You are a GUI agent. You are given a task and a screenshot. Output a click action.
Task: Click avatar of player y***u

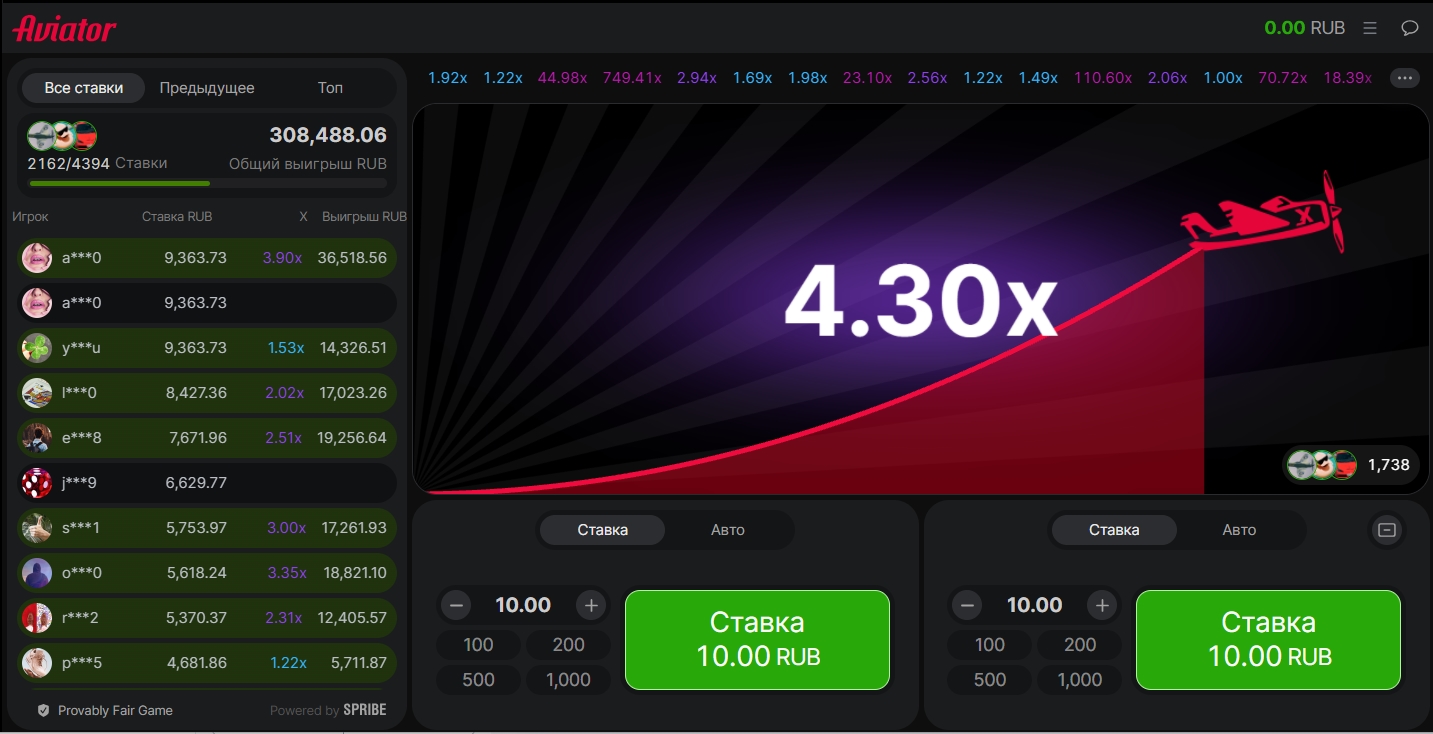(37, 348)
